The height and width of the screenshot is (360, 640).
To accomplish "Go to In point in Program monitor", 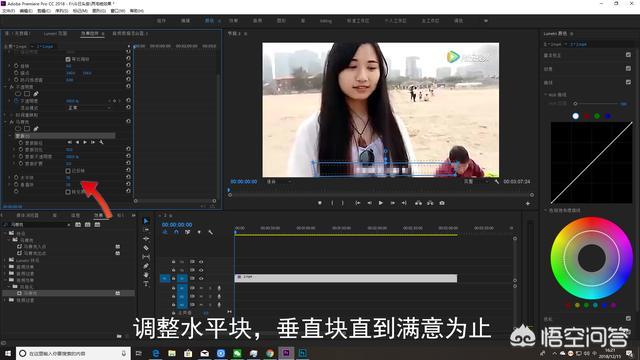I will 358,203.
